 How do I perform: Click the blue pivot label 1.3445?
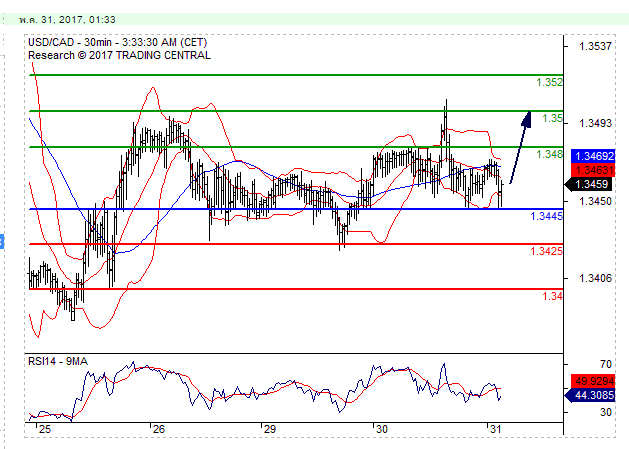(547, 216)
